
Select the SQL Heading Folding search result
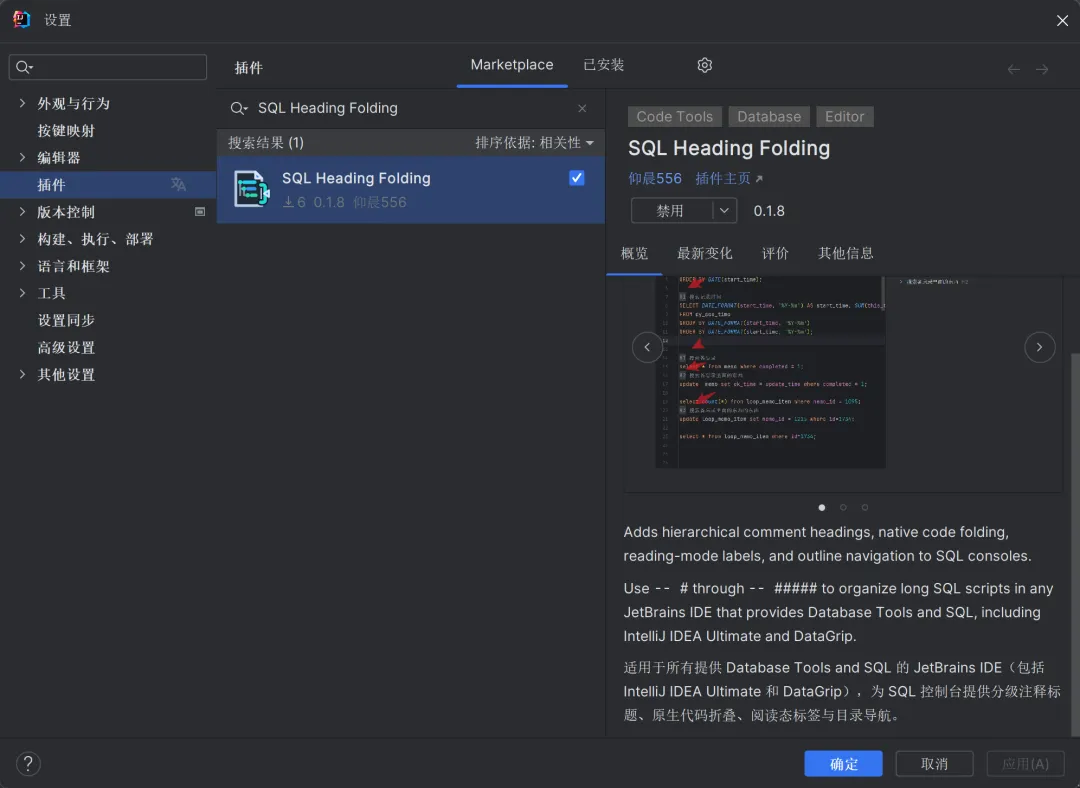(411, 189)
